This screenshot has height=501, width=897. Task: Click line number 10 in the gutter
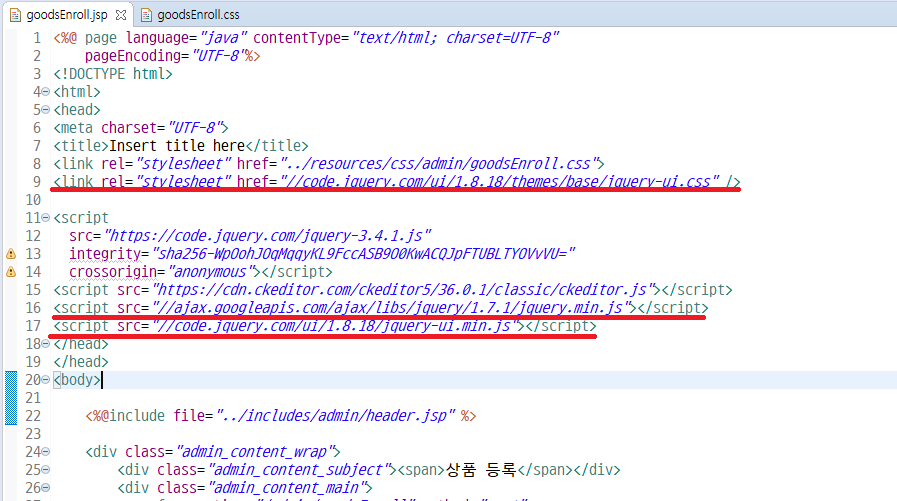(33, 200)
